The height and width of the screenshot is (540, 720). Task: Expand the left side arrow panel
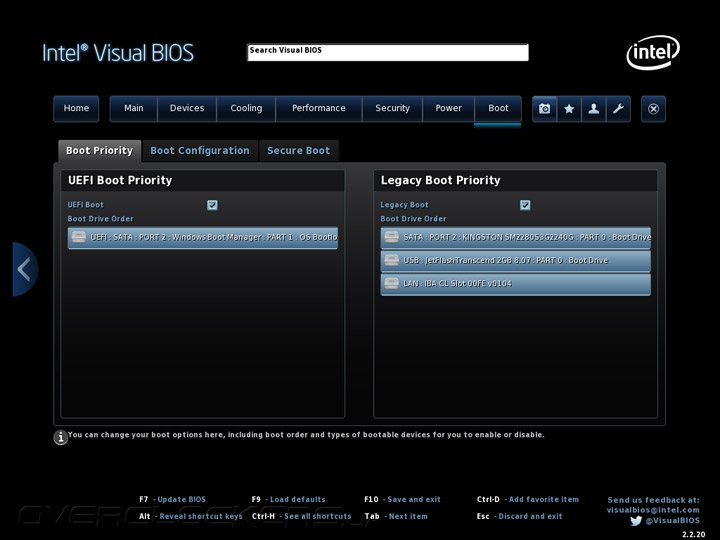pos(25,269)
